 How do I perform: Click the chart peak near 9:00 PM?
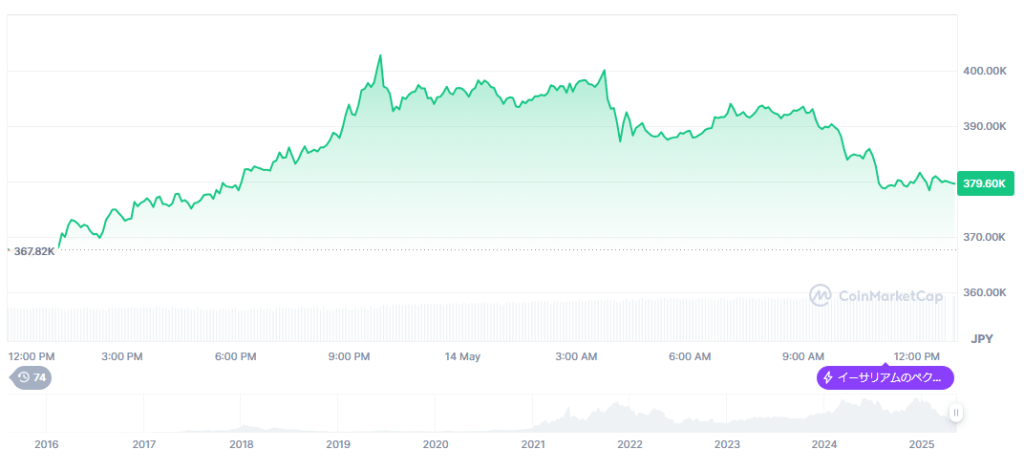pos(381,56)
